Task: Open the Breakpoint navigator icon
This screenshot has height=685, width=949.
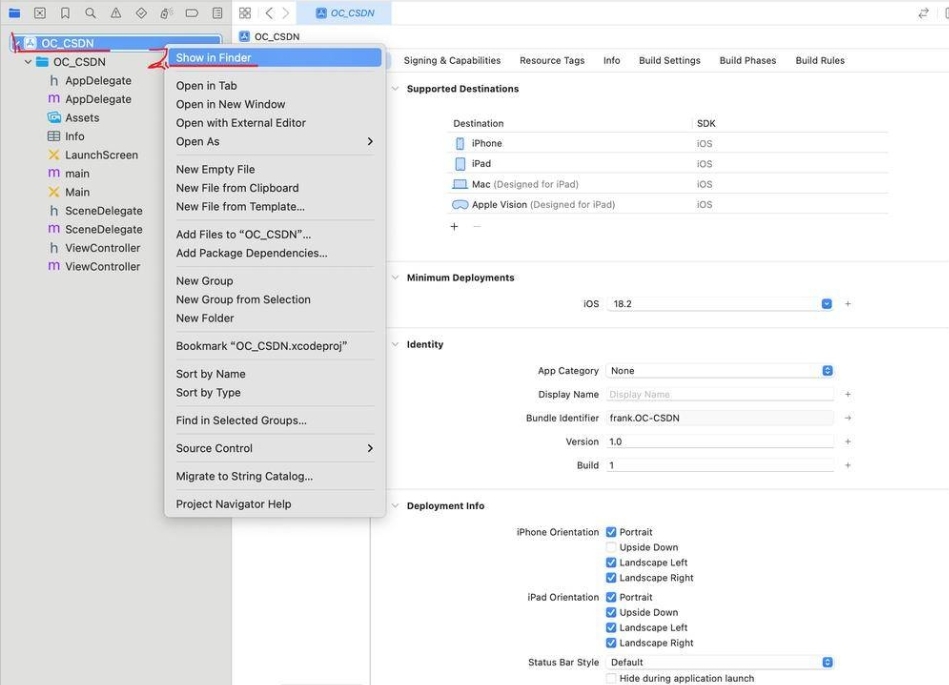Action: (192, 13)
